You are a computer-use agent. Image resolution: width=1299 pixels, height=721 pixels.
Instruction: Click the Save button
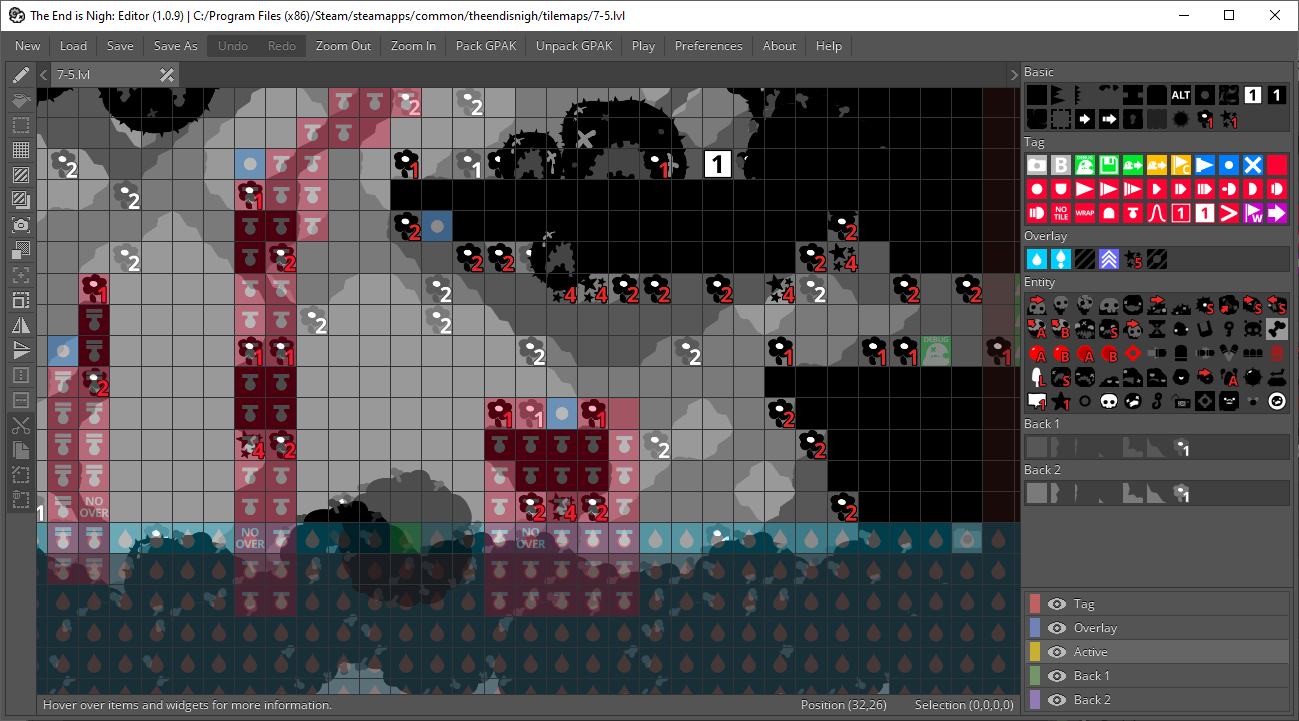[120, 46]
